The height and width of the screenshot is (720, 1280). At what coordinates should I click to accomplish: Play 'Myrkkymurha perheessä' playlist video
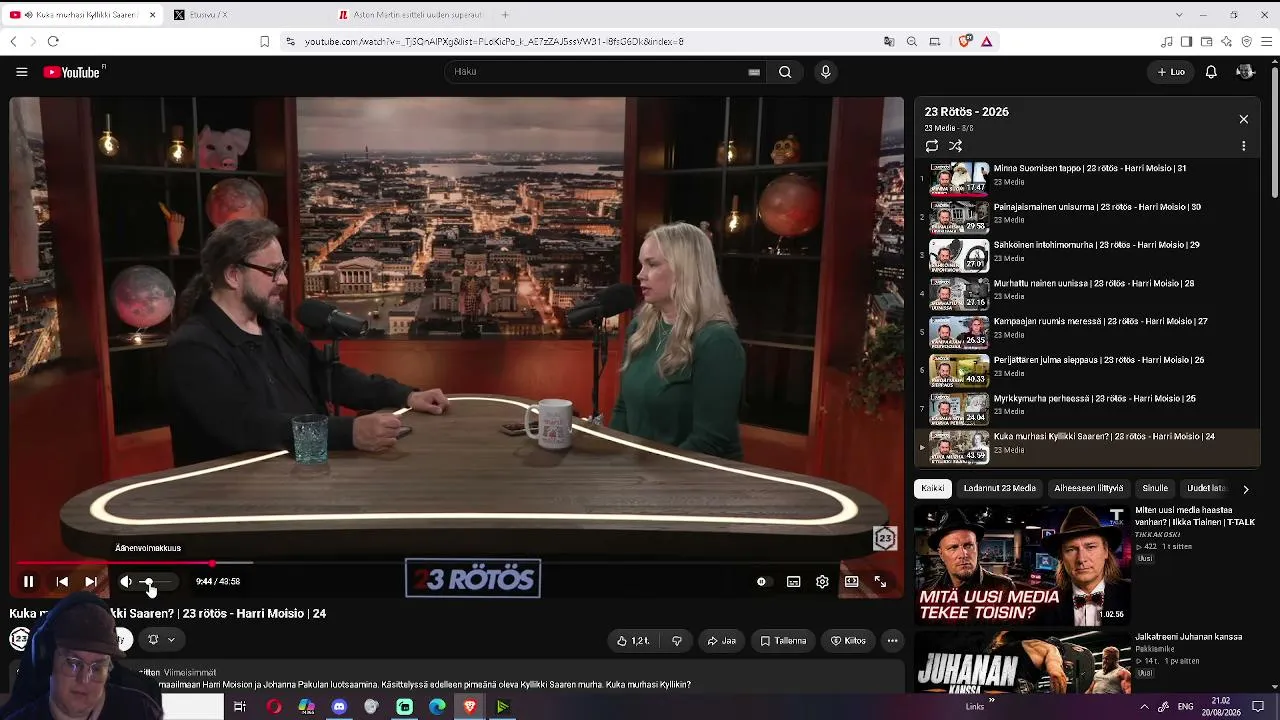pos(1090,408)
